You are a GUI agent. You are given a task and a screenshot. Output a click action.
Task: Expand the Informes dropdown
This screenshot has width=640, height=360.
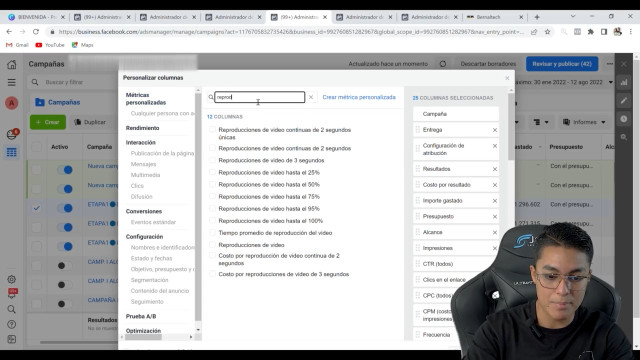point(584,122)
